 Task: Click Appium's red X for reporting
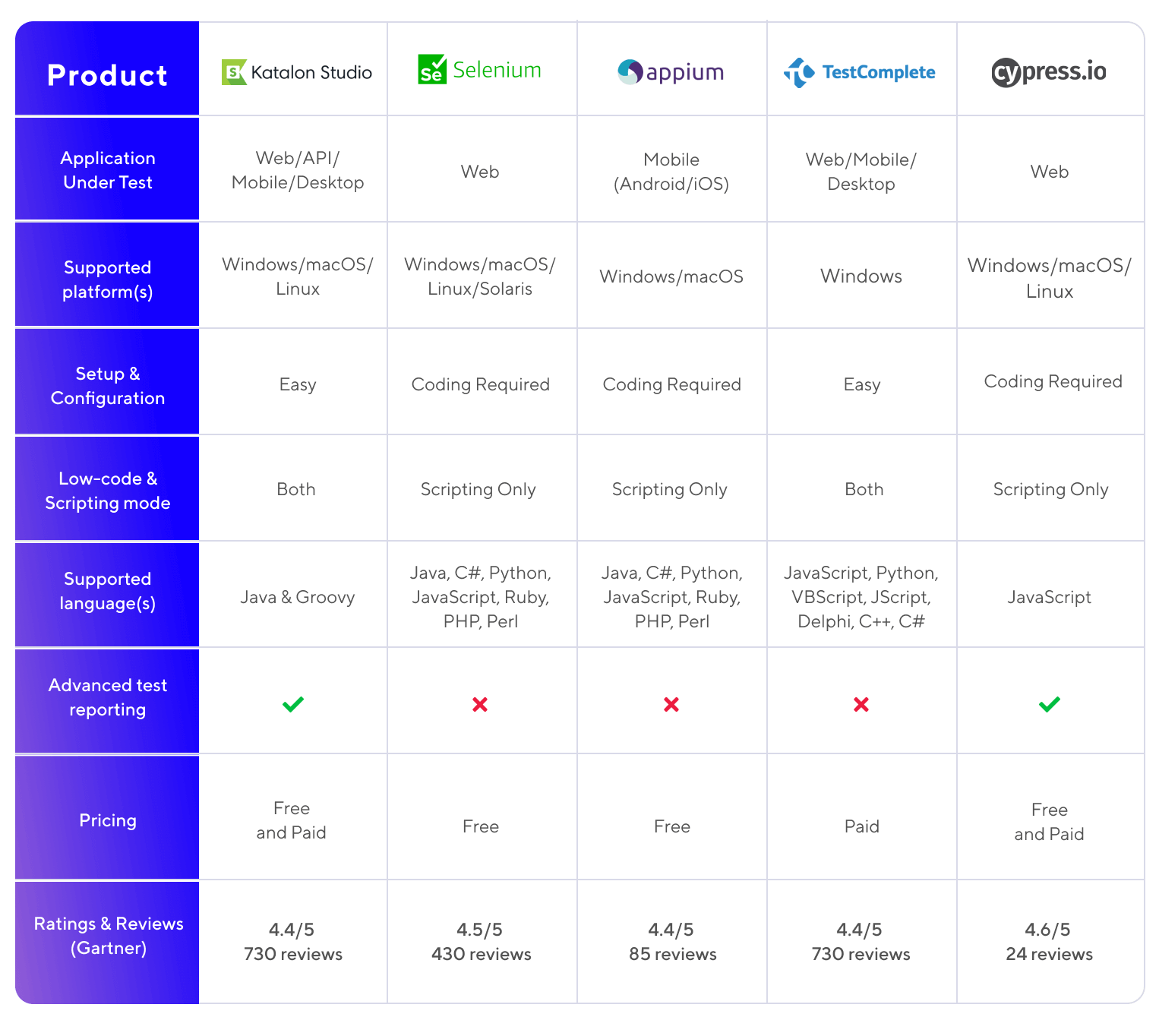(671, 705)
